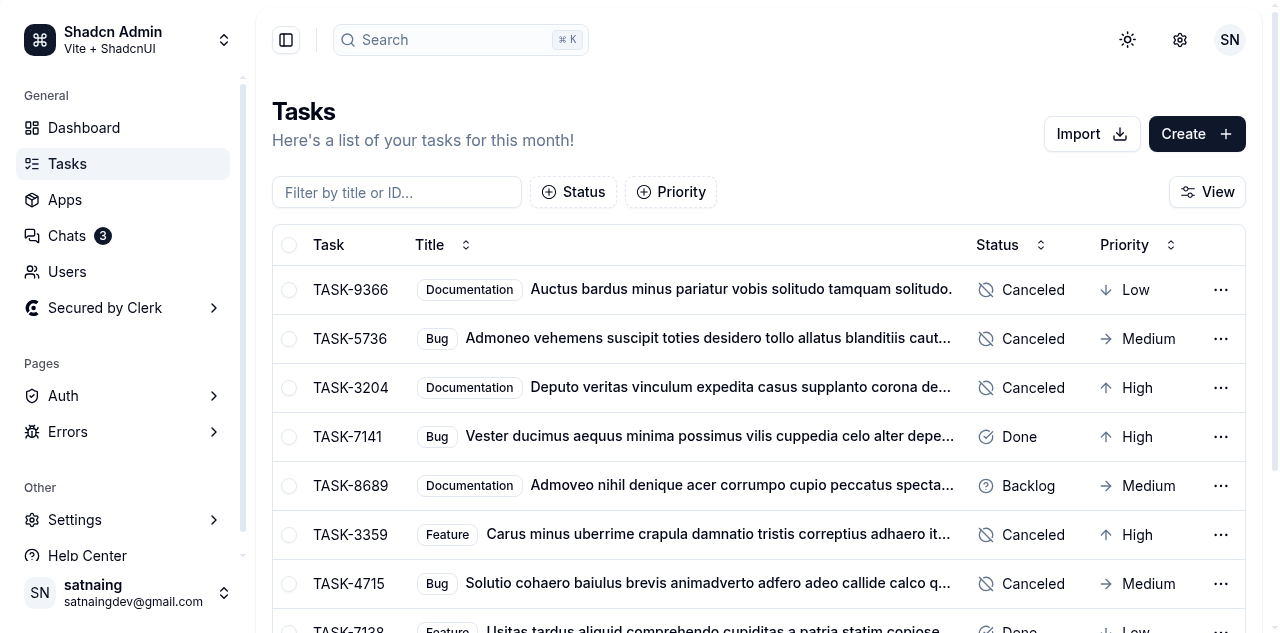
Task: Open Apps from the sidebar
Action: (x=123, y=200)
